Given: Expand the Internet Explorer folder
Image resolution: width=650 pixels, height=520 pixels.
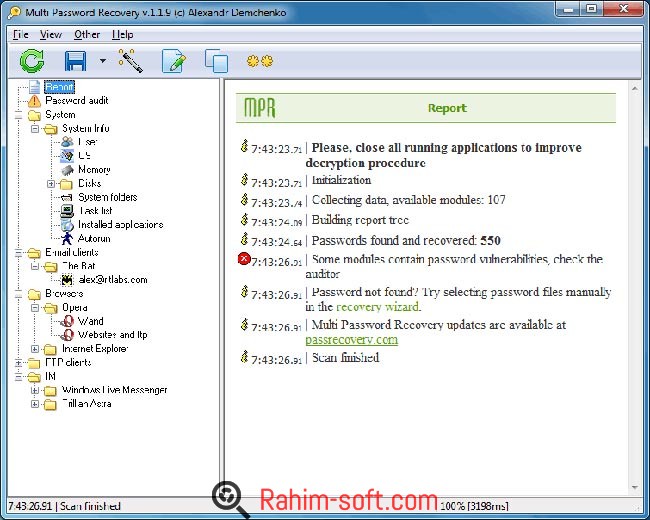Looking at the screenshot, I should [x=35, y=349].
